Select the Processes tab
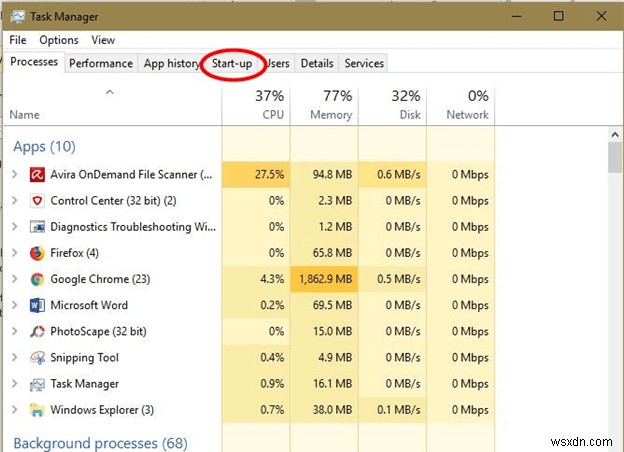Viewport: 624px width, 452px height. pos(34,62)
